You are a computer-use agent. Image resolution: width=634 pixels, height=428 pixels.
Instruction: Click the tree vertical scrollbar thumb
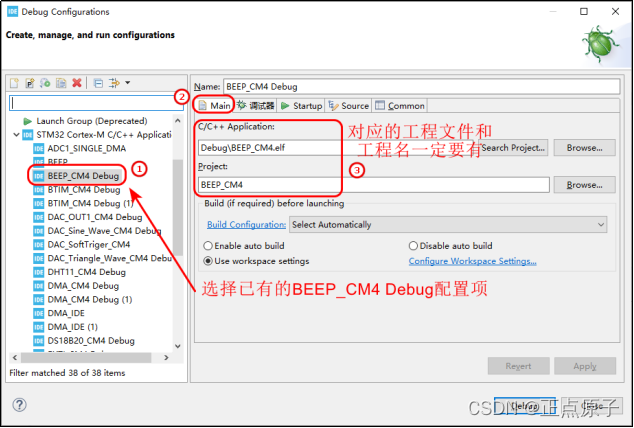pos(178,207)
